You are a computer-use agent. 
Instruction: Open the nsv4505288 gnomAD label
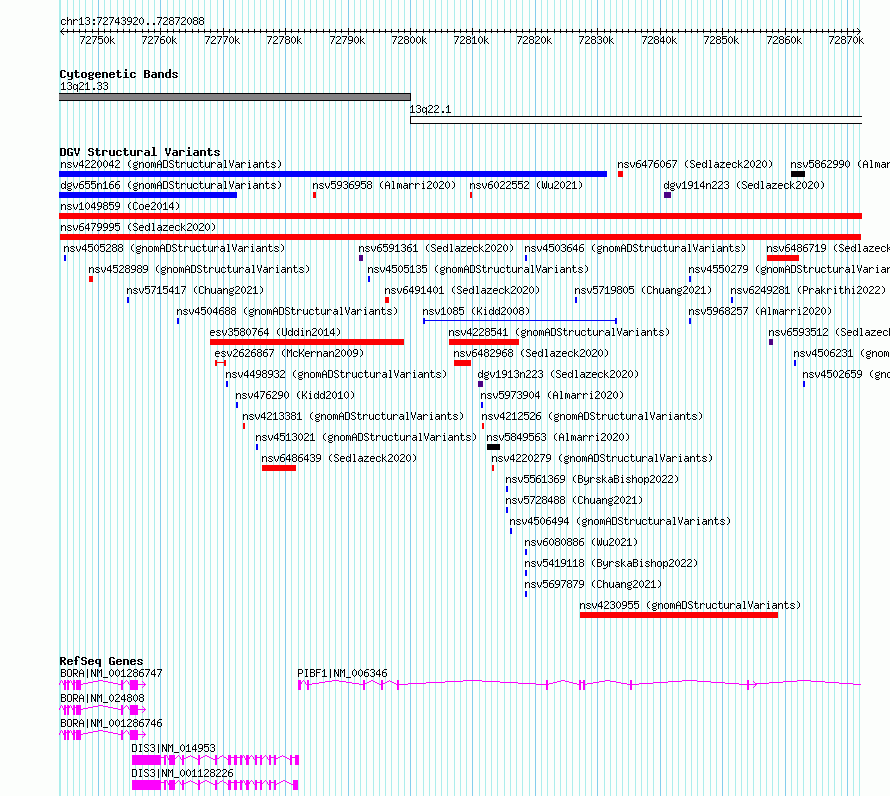pos(174,248)
